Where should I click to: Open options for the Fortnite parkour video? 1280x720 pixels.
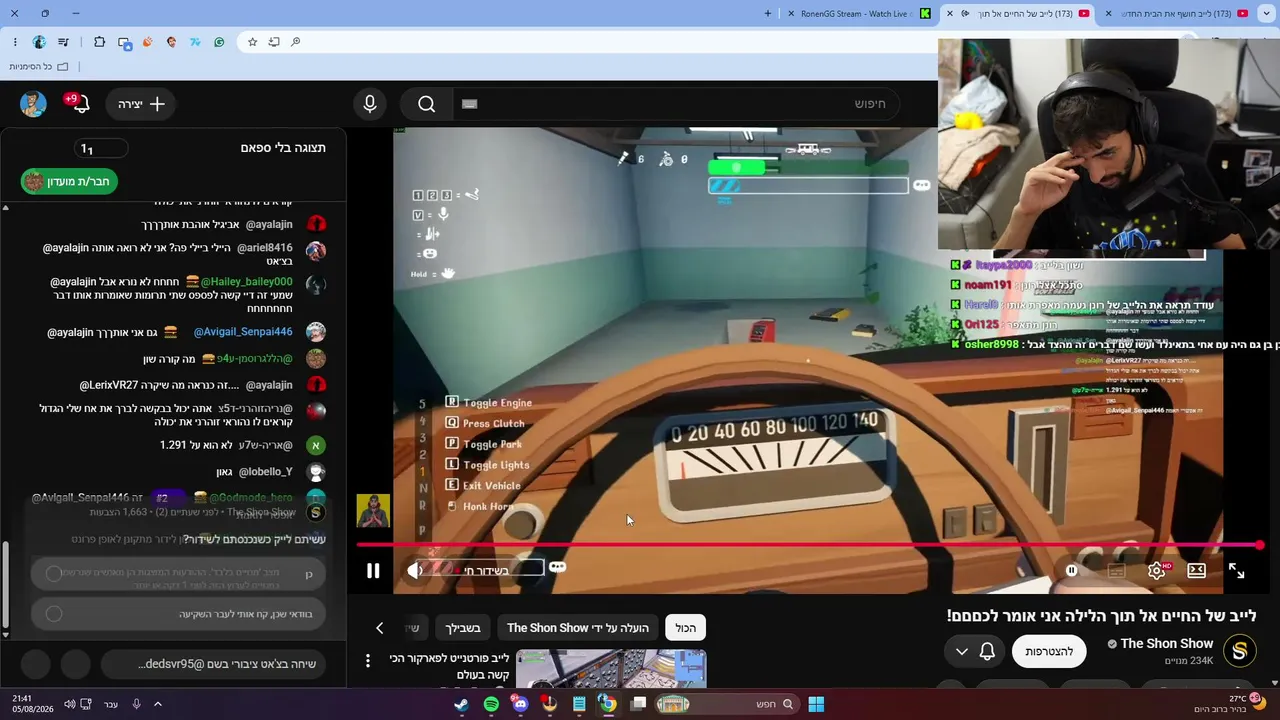pyautogui.click(x=368, y=661)
